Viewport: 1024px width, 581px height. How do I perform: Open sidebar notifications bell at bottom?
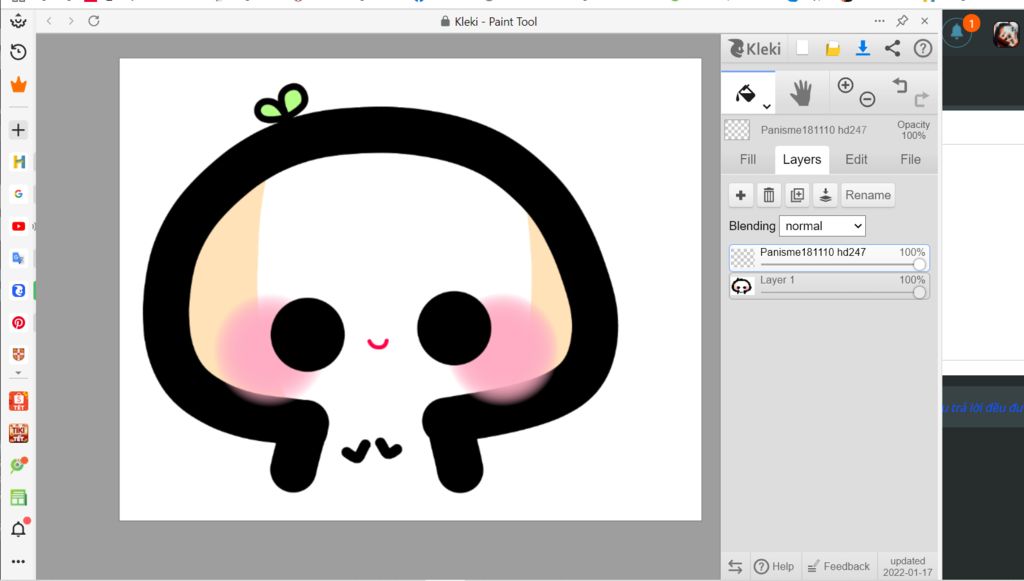pos(18,529)
